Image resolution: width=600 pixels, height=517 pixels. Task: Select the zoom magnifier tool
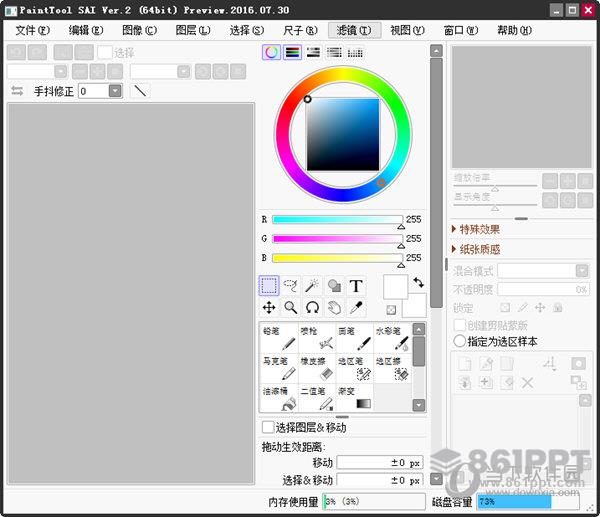tap(290, 307)
